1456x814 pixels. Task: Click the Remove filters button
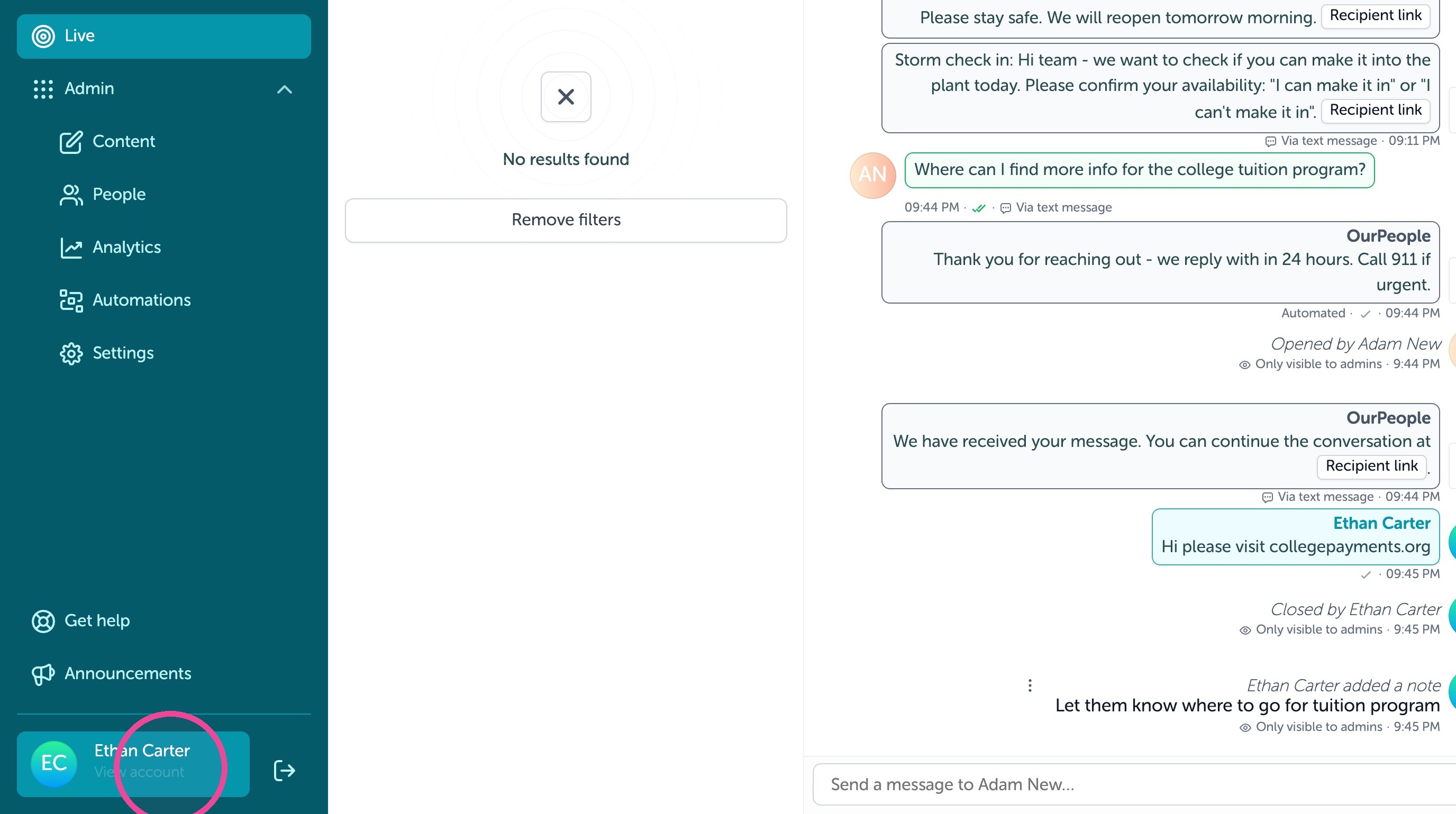pos(566,219)
